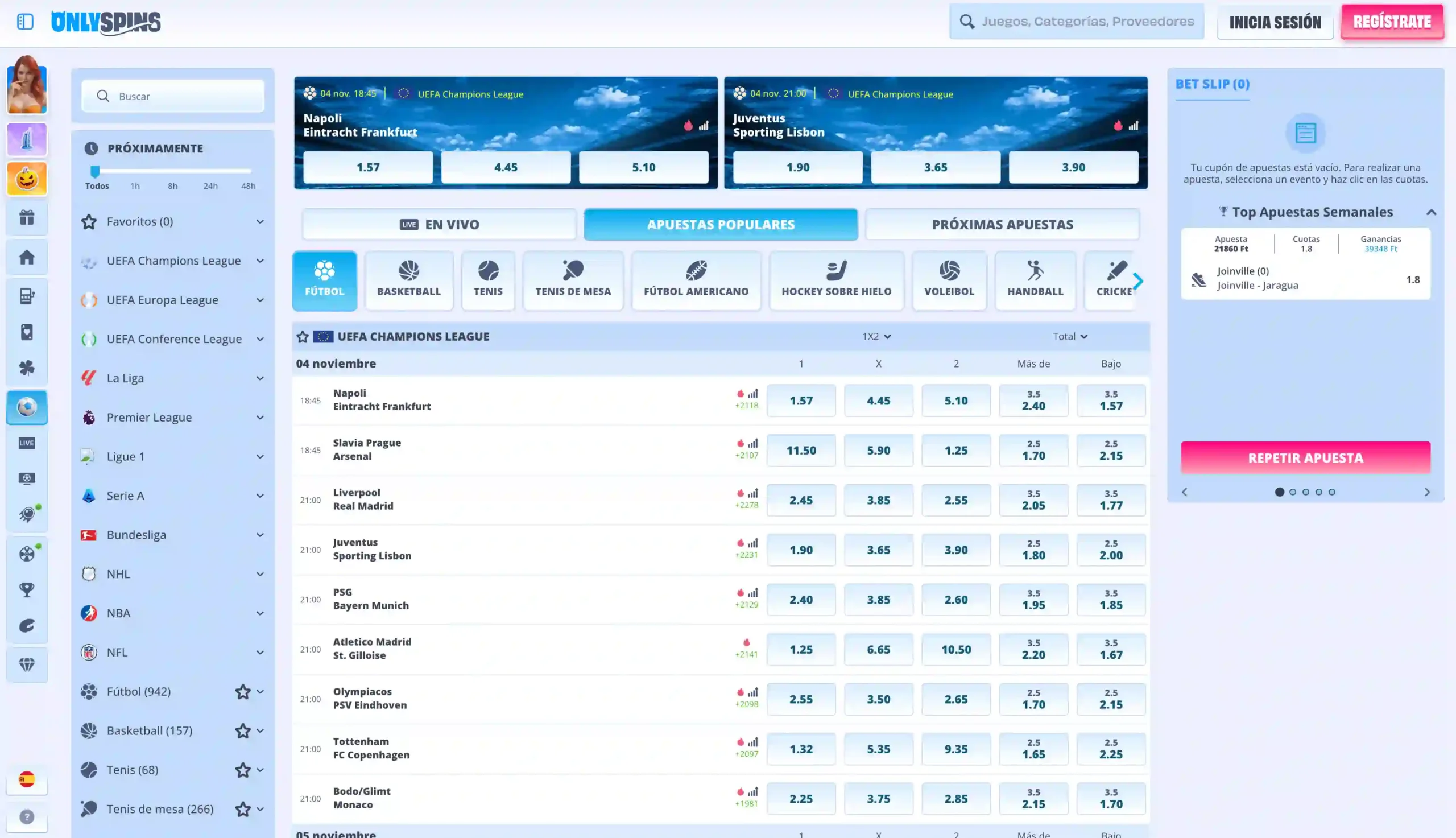
Task: Collapse the Top Apuestas Semanales panel
Action: (1430, 212)
